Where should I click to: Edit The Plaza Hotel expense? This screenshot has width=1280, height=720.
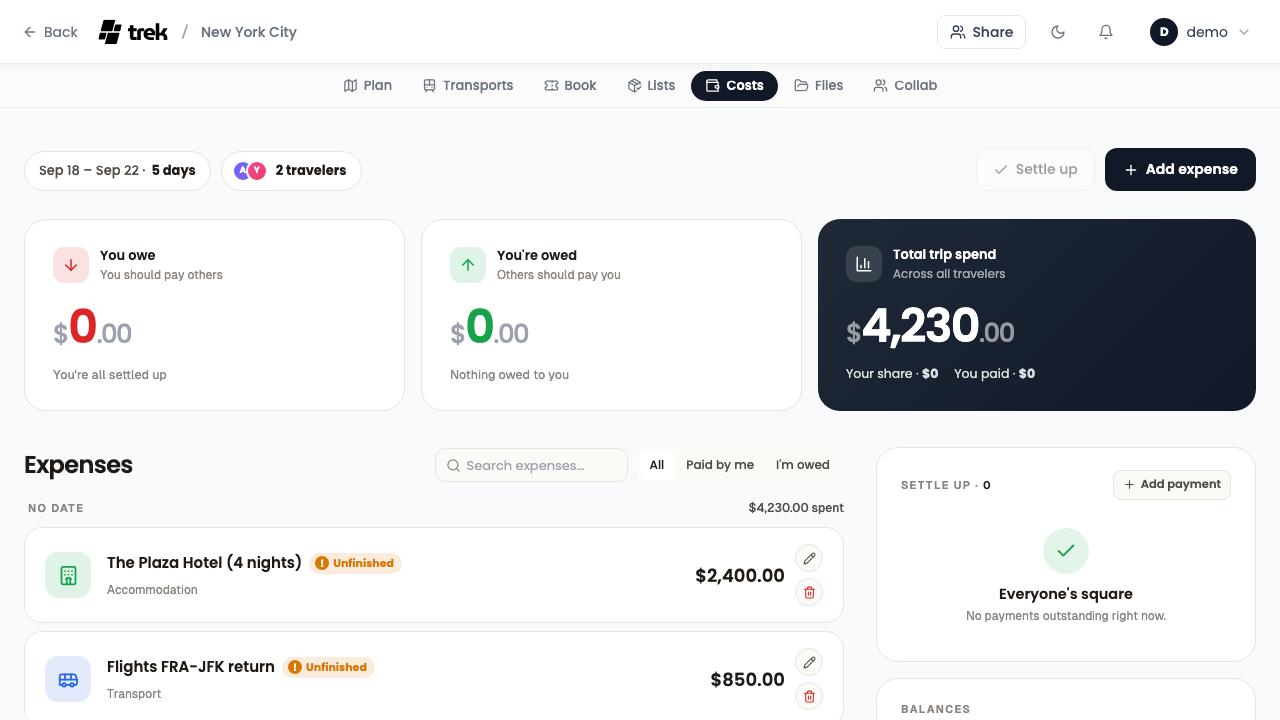tap(809, 558)
